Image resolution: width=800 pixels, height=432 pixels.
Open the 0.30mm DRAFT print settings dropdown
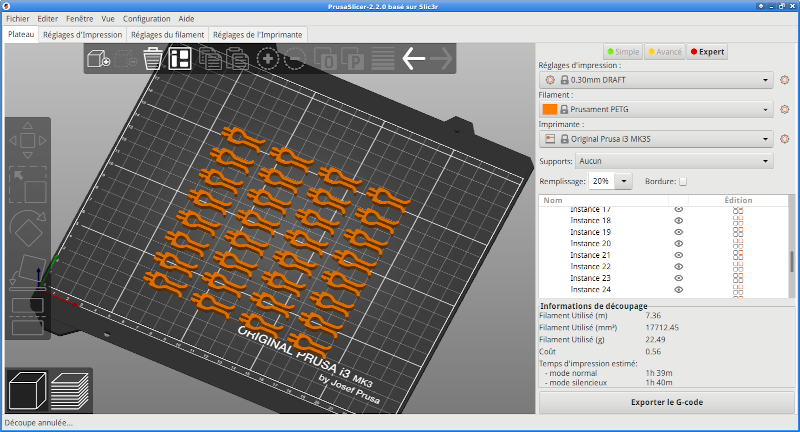point(657,80)
